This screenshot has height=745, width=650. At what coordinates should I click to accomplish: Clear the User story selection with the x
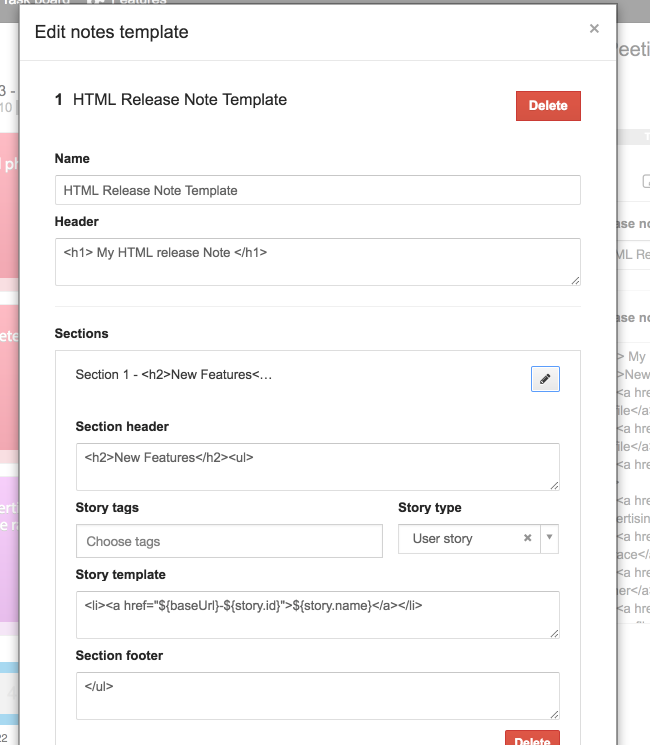click(x=527, y=538)
